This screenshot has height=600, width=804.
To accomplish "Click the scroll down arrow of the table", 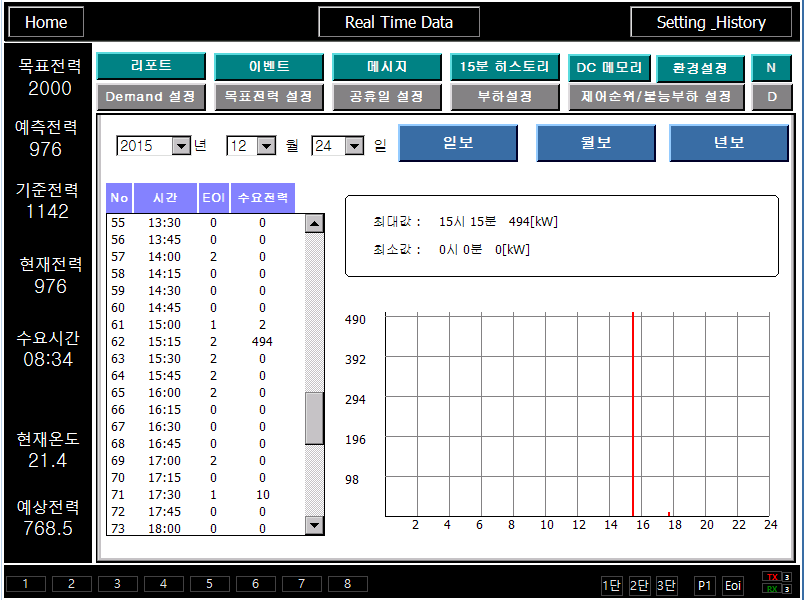I will [314, 525].
